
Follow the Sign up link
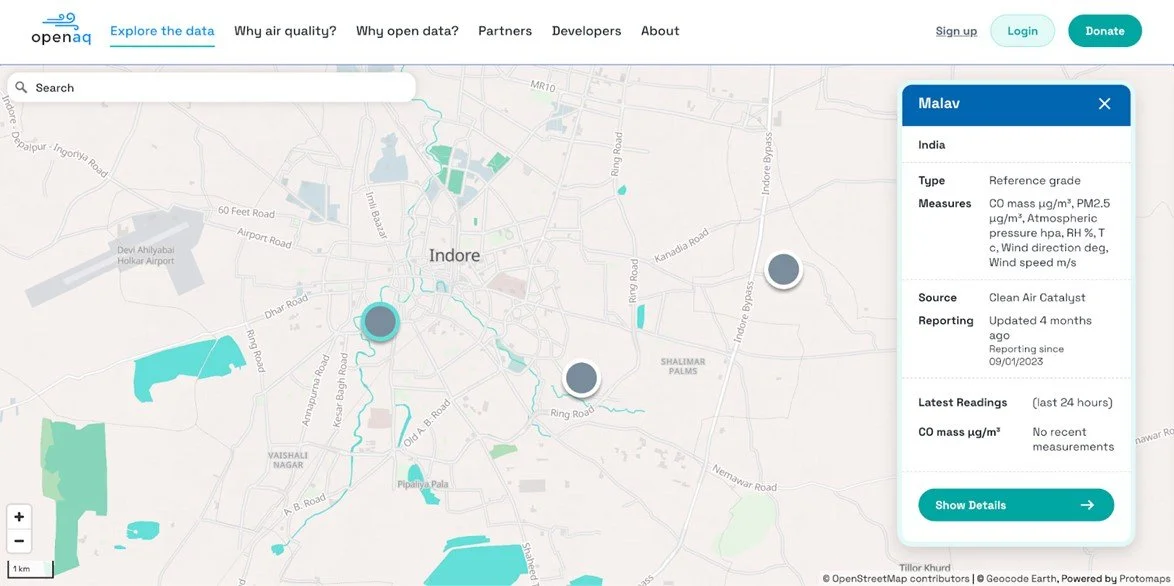click(x=956, y=31)
